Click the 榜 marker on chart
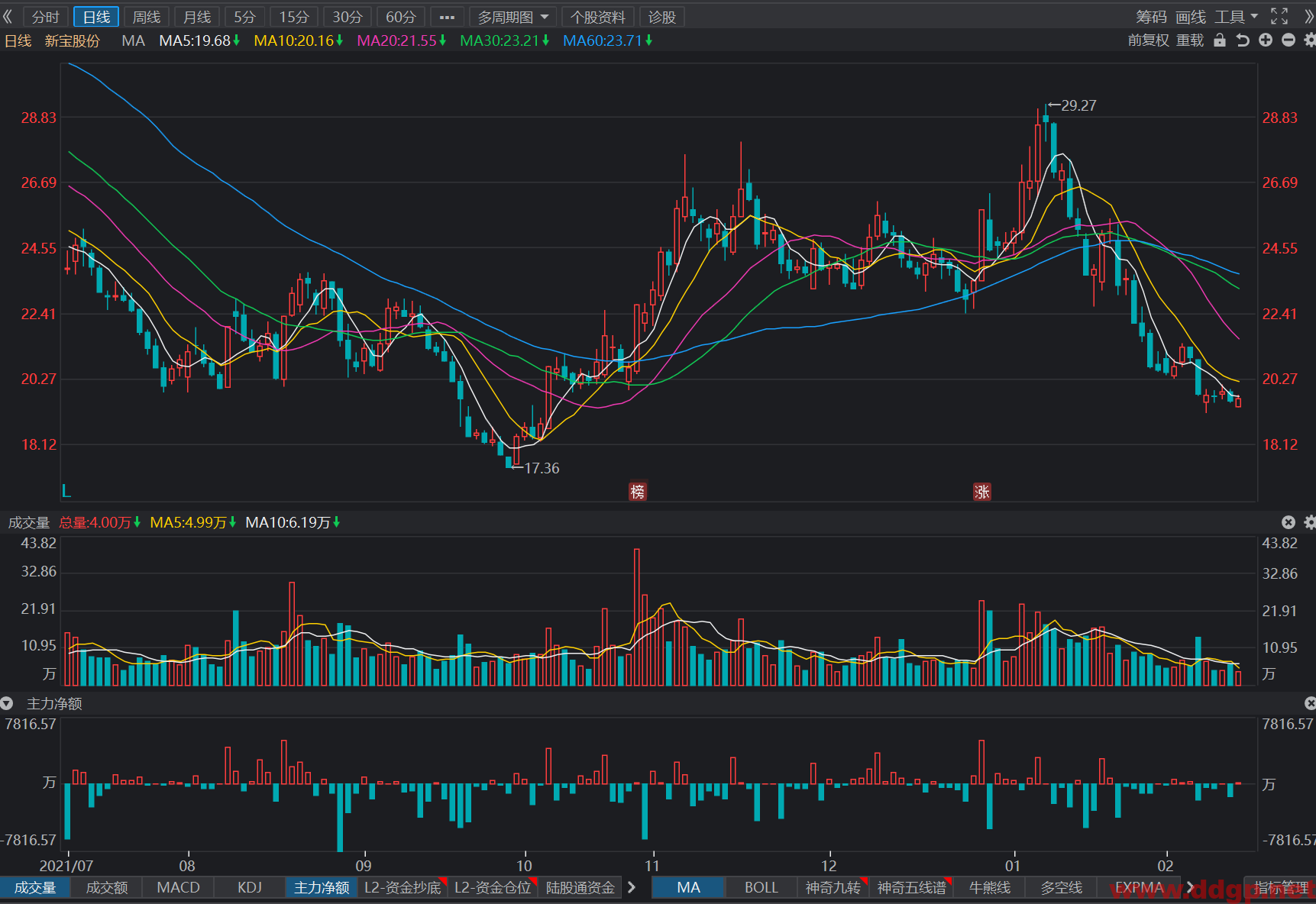This screenshot has width=1316, height=904. tap(637, 492)
